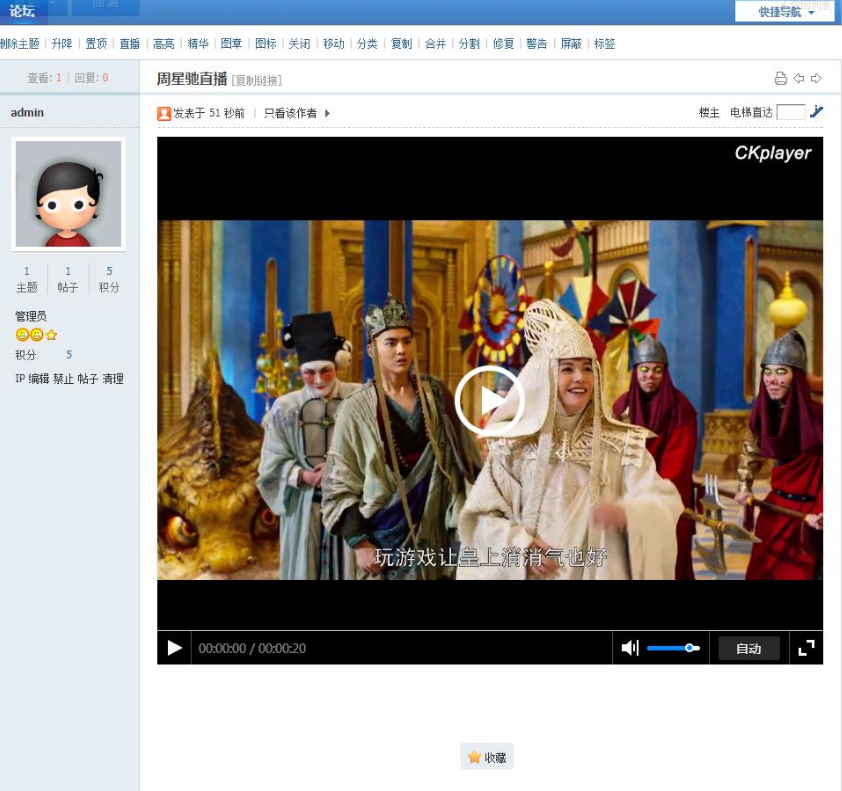This screenshot has height=791, width=842.
Task: Click the orange author icon before 发表于
Action: click(x=164, y=113)
